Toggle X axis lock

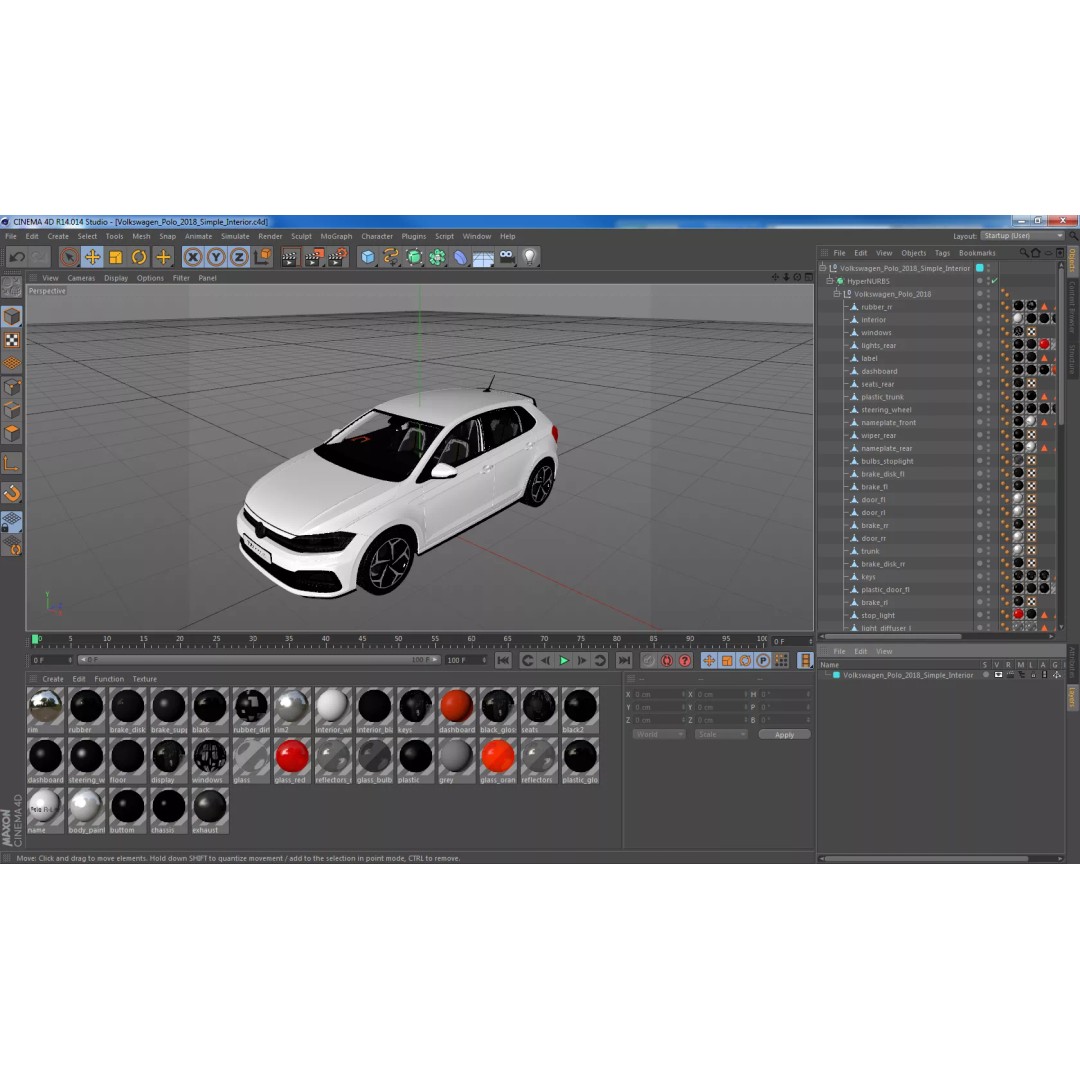click(193, 257)
